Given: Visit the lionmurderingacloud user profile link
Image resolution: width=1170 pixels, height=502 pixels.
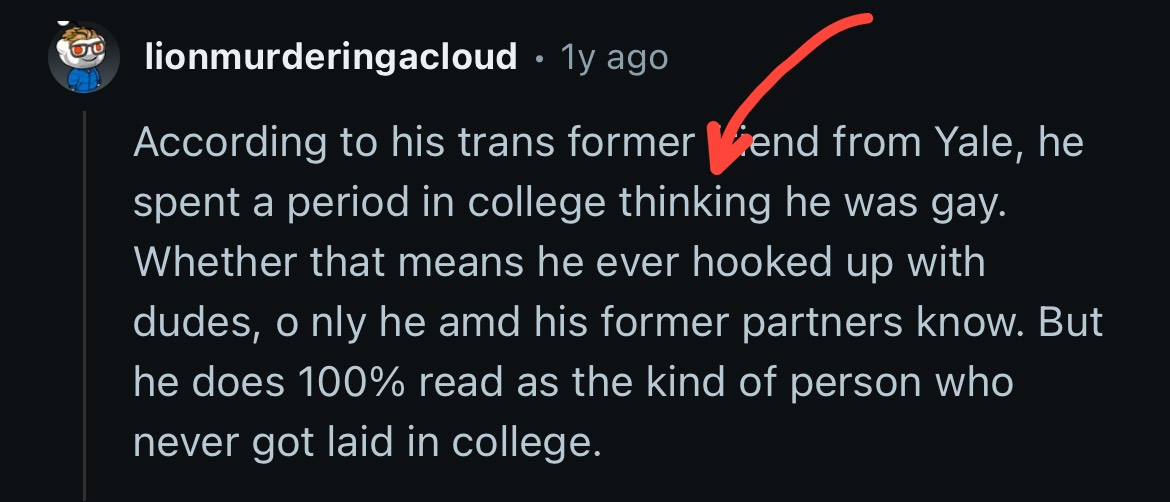Looking at the screenshot, I should [331, 57].
